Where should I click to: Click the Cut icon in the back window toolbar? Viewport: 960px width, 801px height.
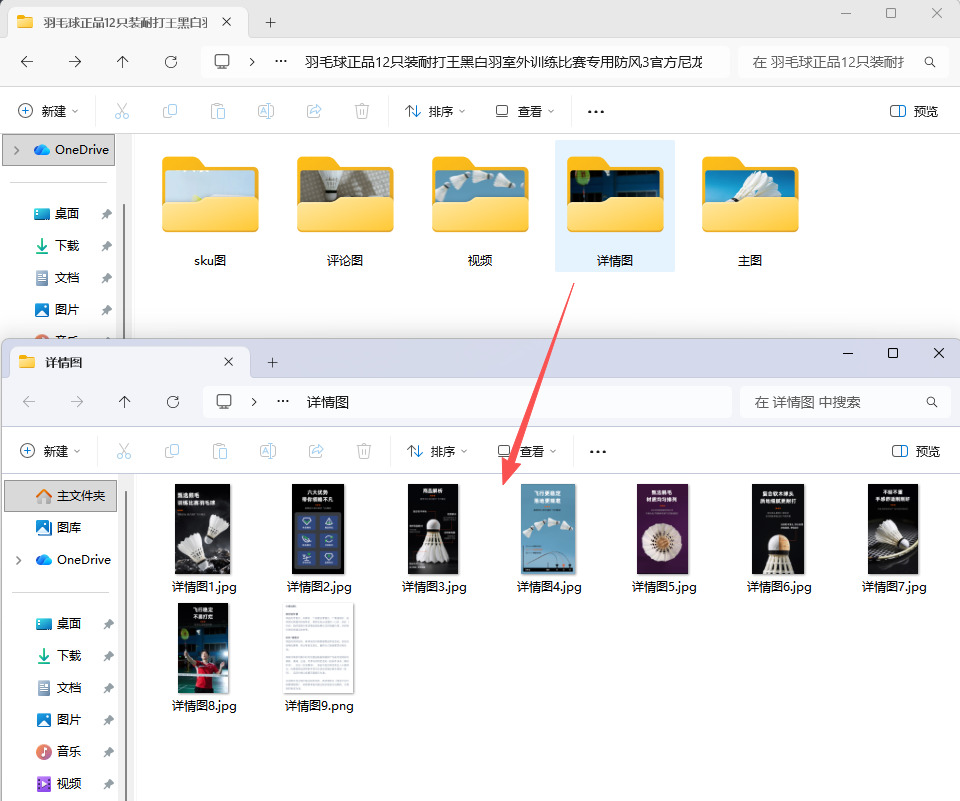[x=122, y=111]
